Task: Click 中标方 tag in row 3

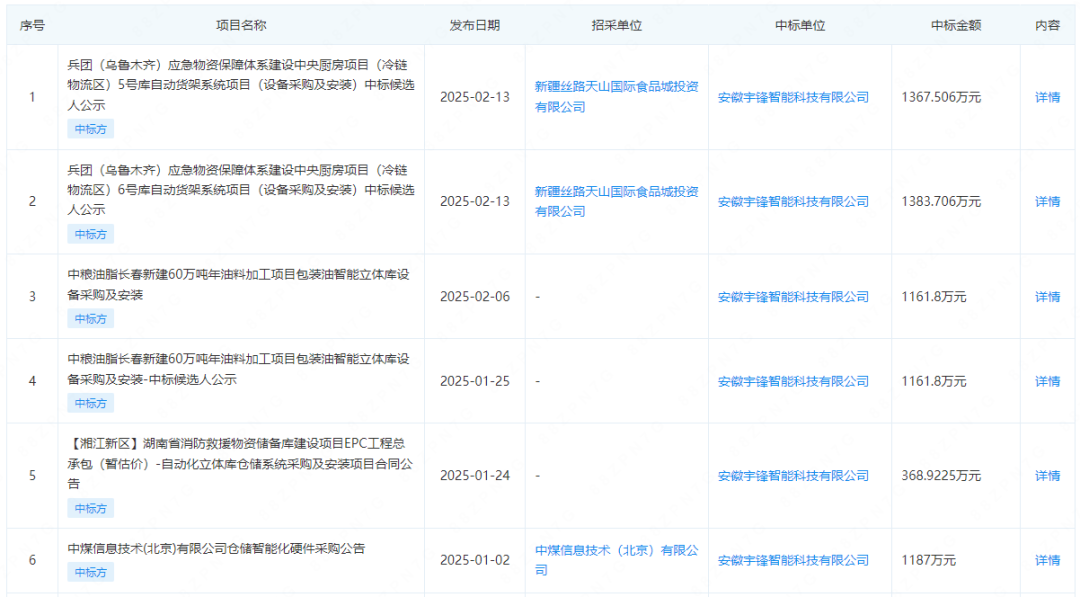Action: [x=90, y=319]
